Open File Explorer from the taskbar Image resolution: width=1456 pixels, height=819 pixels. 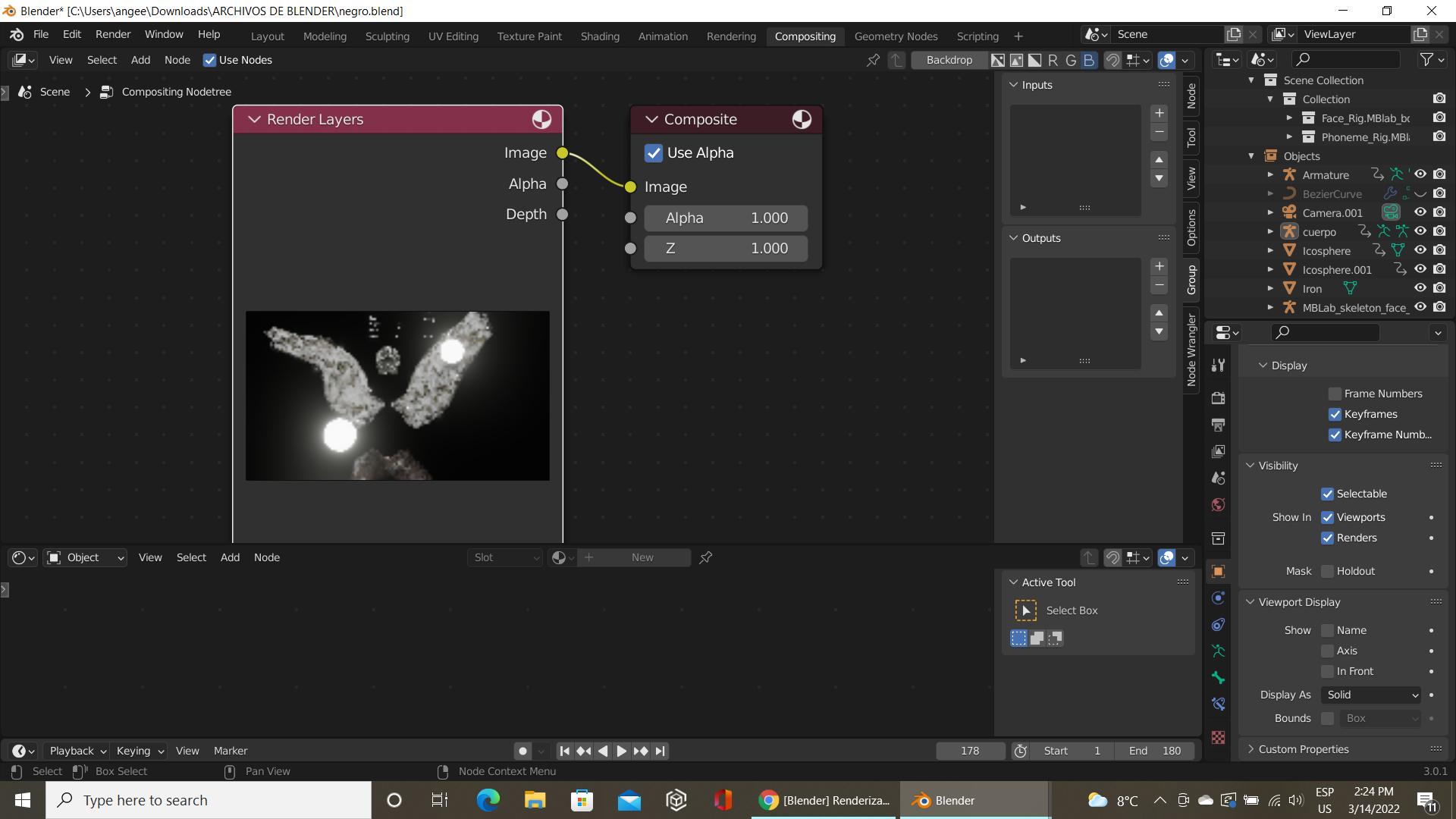535,800
